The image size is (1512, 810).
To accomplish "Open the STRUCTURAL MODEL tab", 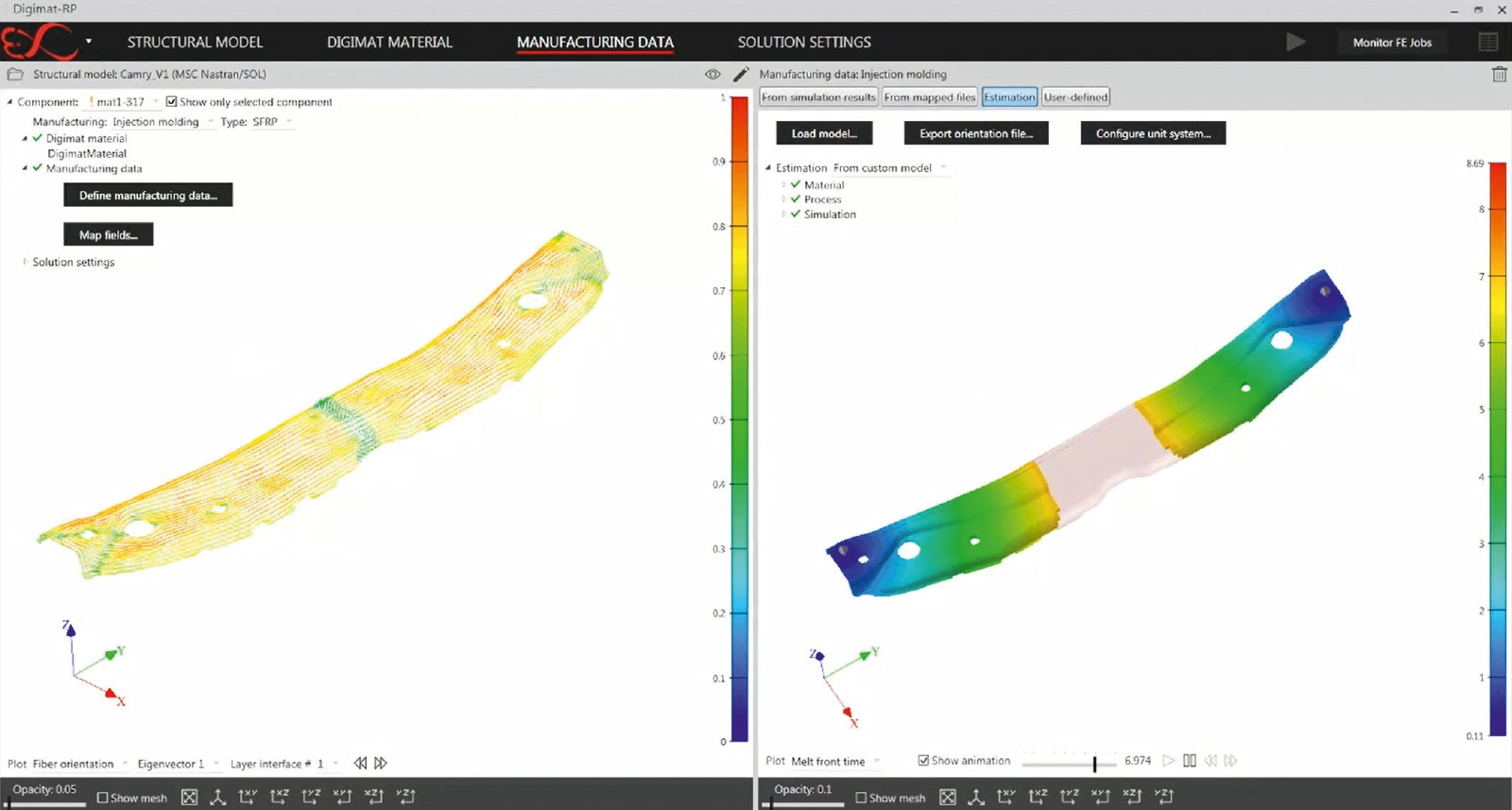I will coord(195,42).
